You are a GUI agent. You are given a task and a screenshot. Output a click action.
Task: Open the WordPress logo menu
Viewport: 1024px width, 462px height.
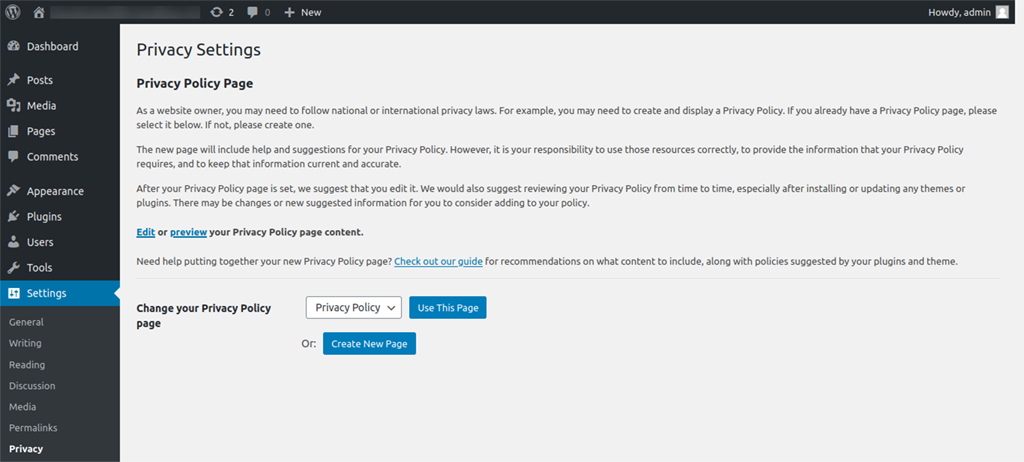point(12,12)
